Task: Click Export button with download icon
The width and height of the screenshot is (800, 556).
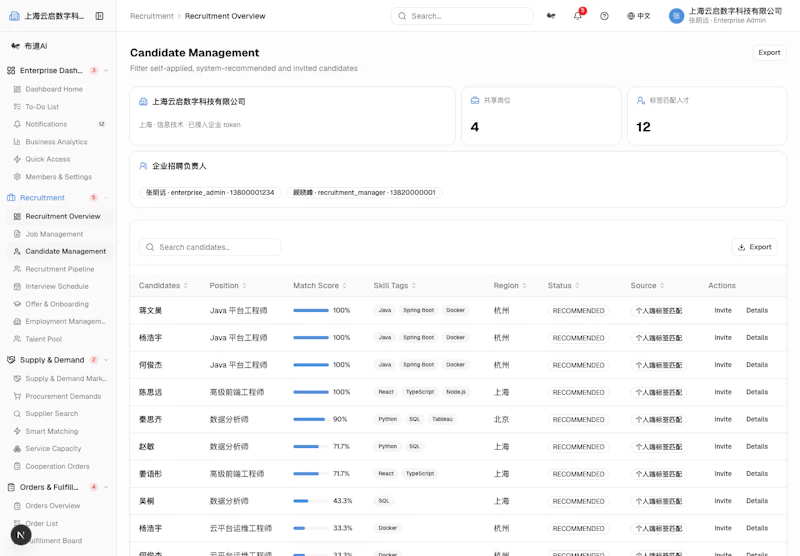Action: tap(754, 247)
